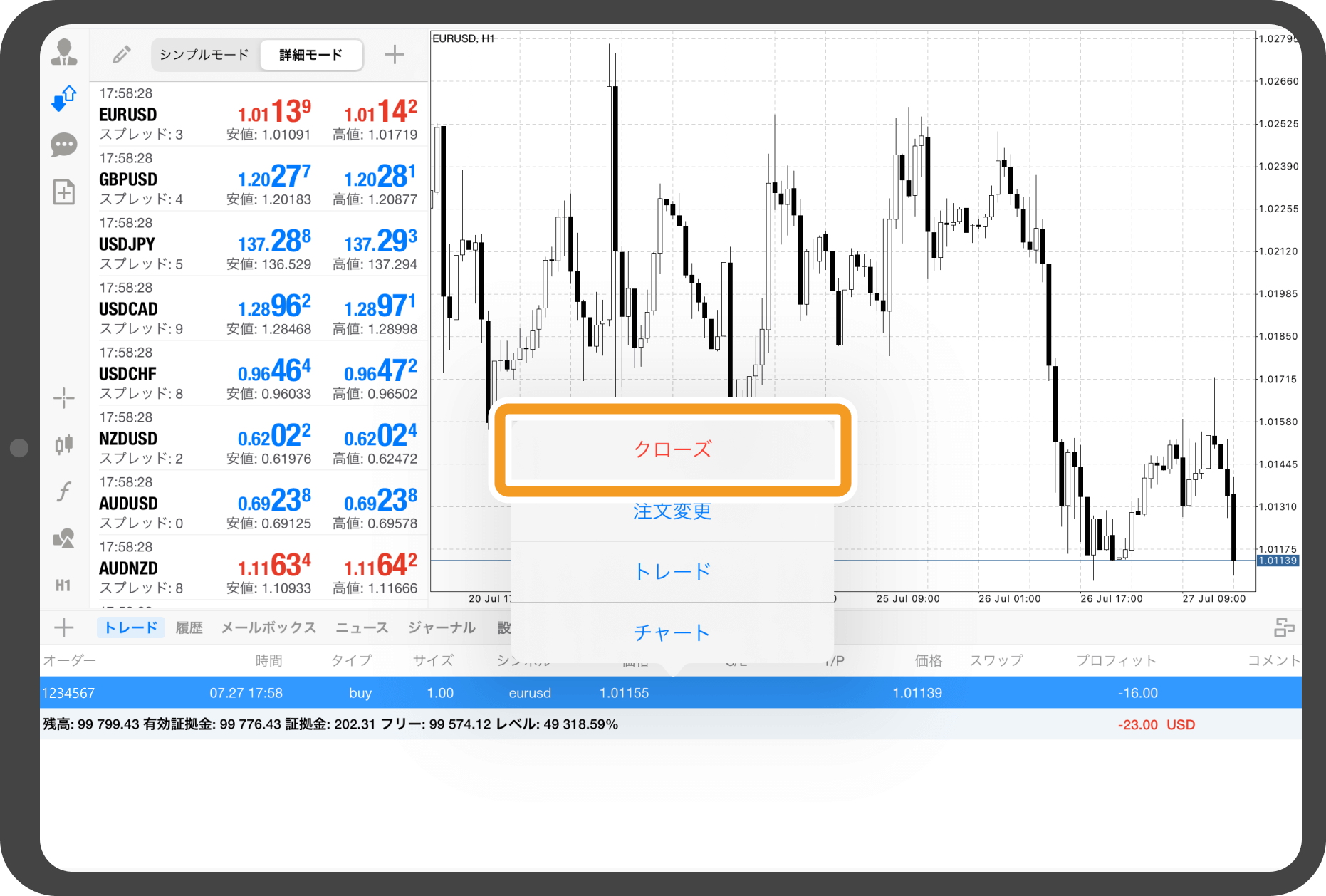Select the USDJPY quote row
Viewport: 1326px width, 896px height.
259,244
